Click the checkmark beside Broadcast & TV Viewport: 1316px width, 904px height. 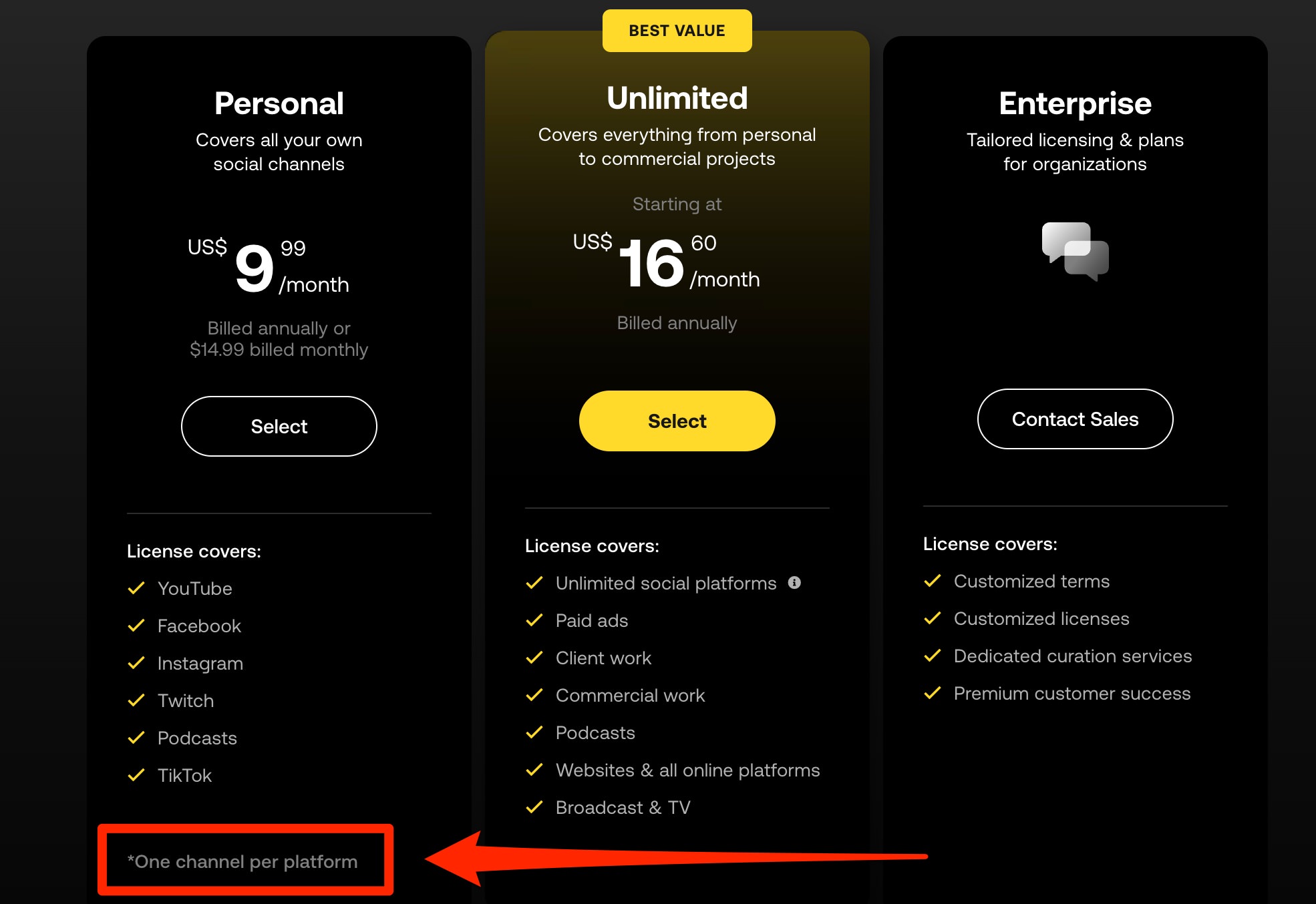[x=534, y=807]
